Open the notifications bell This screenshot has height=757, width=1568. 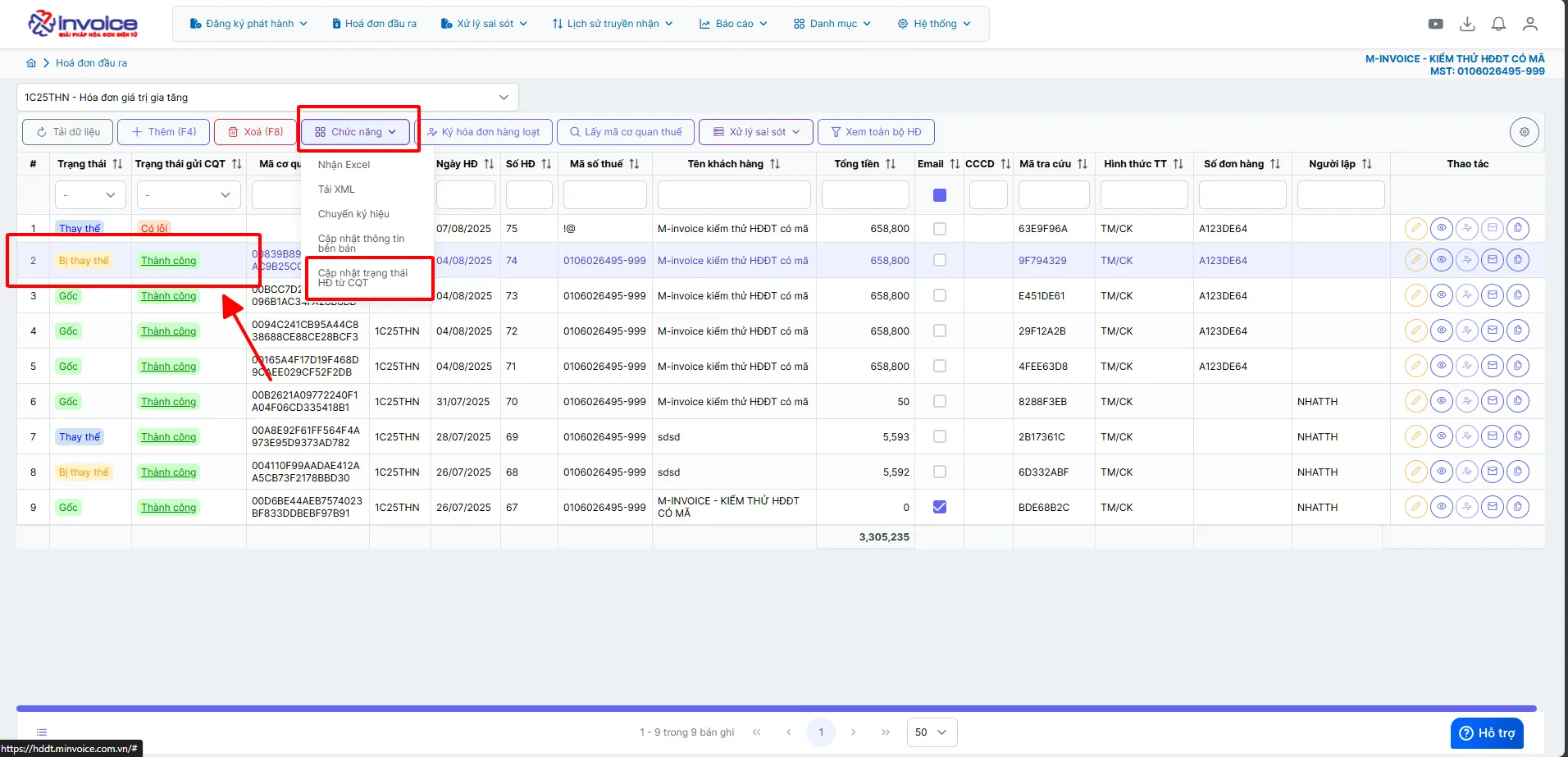click(x=1498, y=24)
